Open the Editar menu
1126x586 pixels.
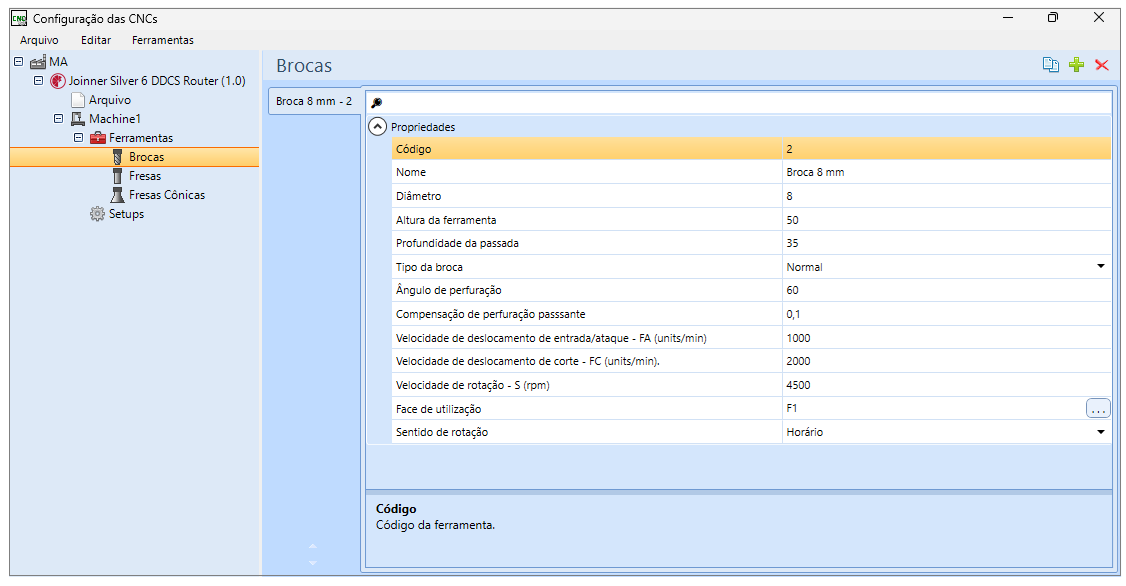[96, 40]
